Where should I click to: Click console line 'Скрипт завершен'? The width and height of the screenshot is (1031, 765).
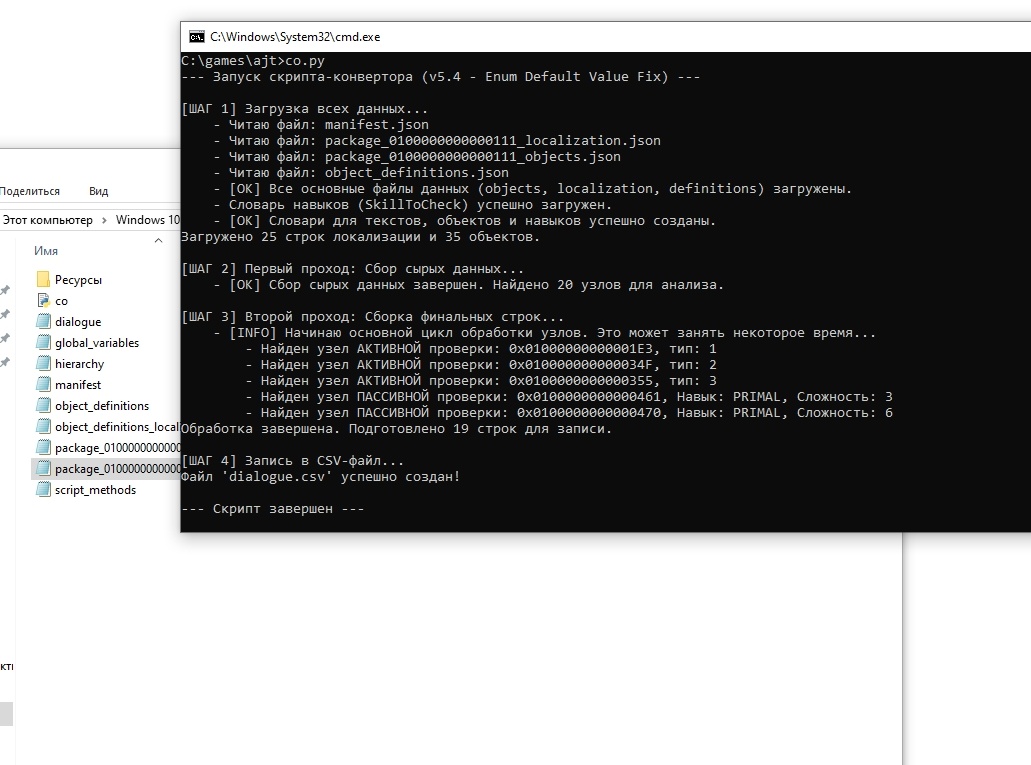coord(273,508)
